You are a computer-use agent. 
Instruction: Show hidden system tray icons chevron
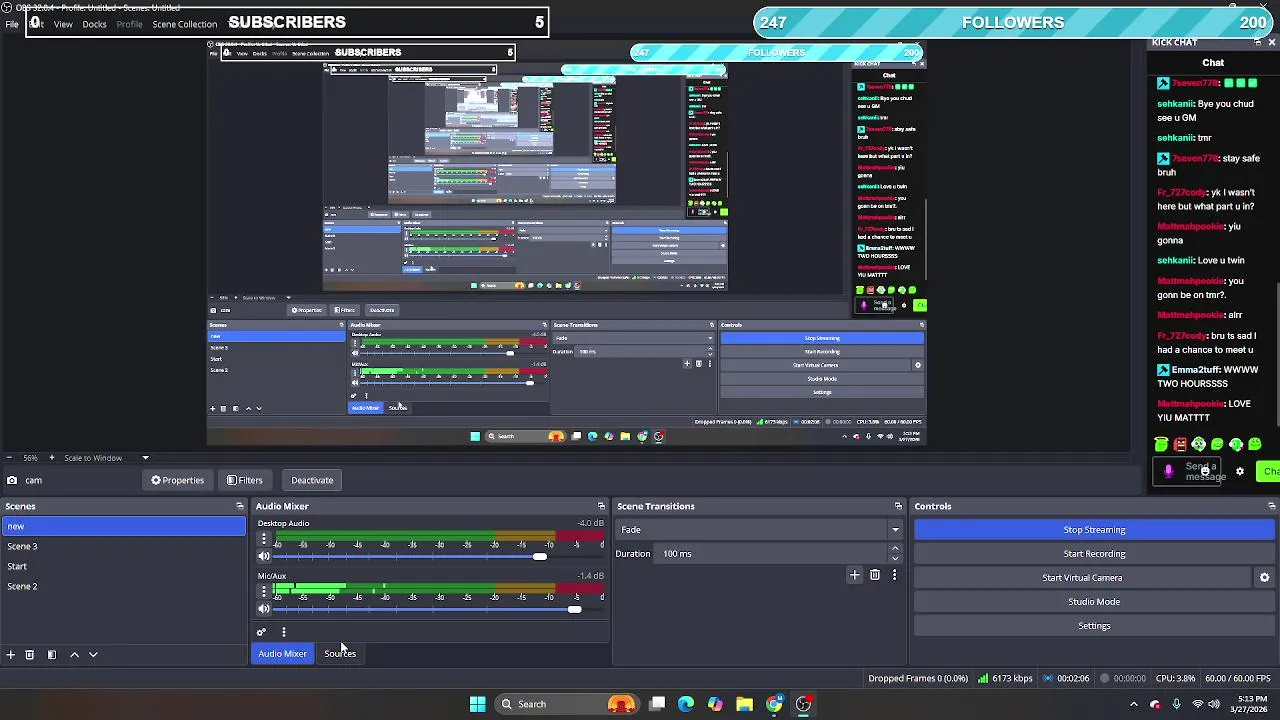tap(1133, 704)
